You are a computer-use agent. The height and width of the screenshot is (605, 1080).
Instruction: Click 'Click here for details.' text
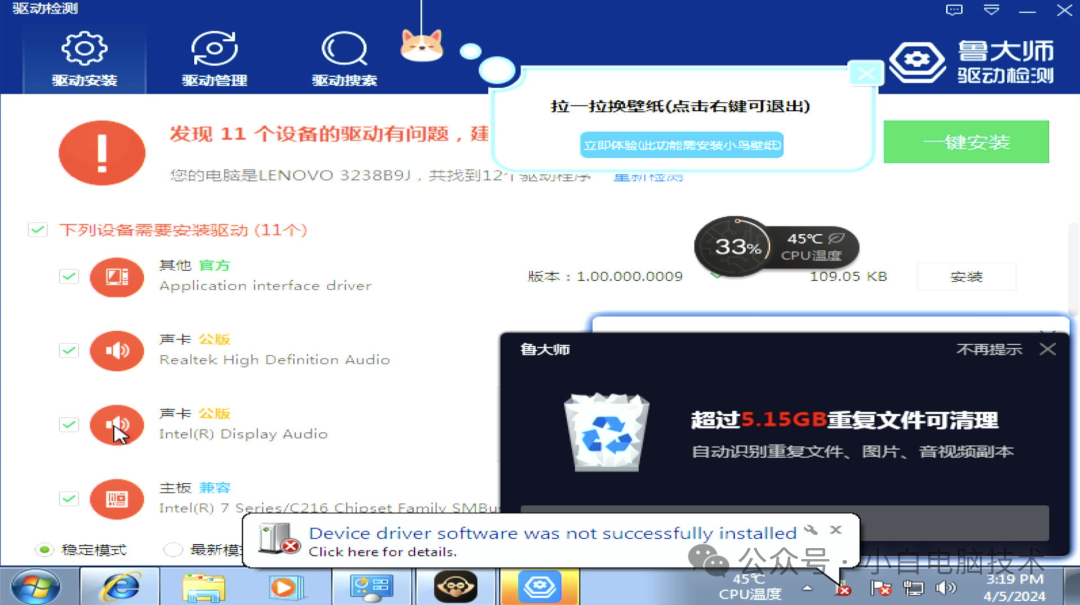[382, 552]
